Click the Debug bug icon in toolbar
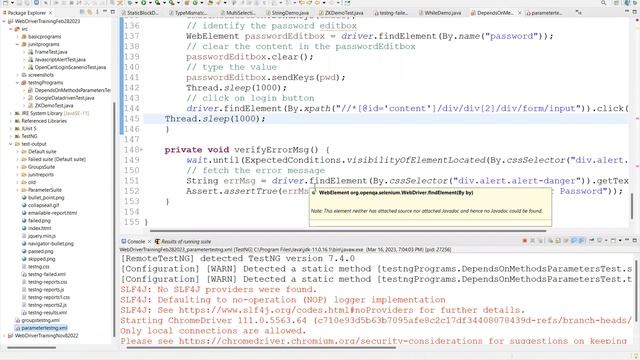 130,3
